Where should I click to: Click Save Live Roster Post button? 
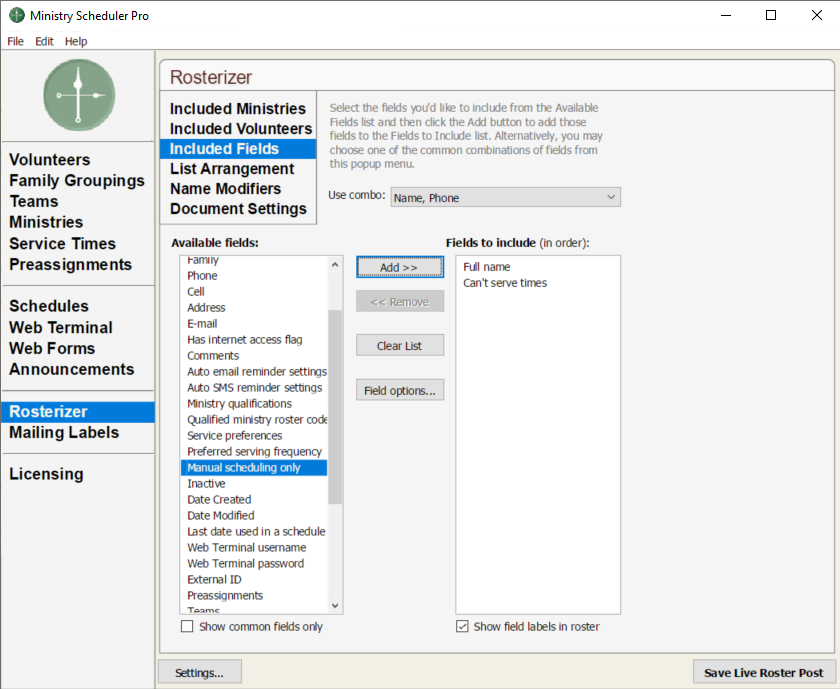pos(763,672)
